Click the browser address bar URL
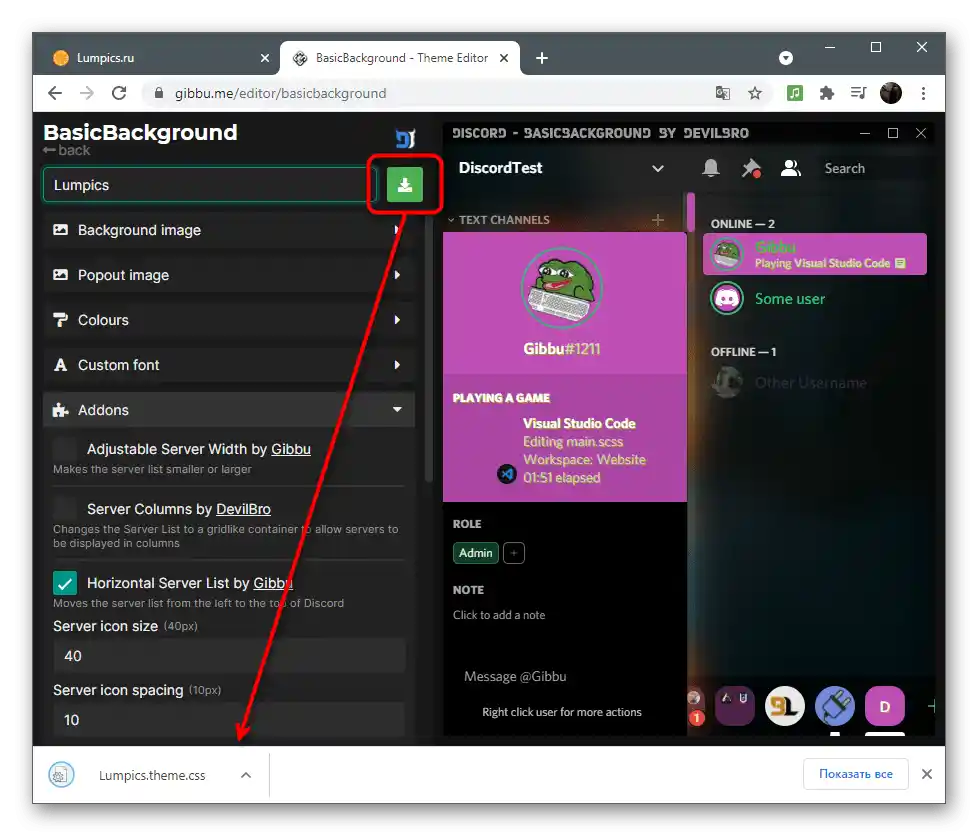The width and height of the screenshot is (978, 836). (280, 93)
